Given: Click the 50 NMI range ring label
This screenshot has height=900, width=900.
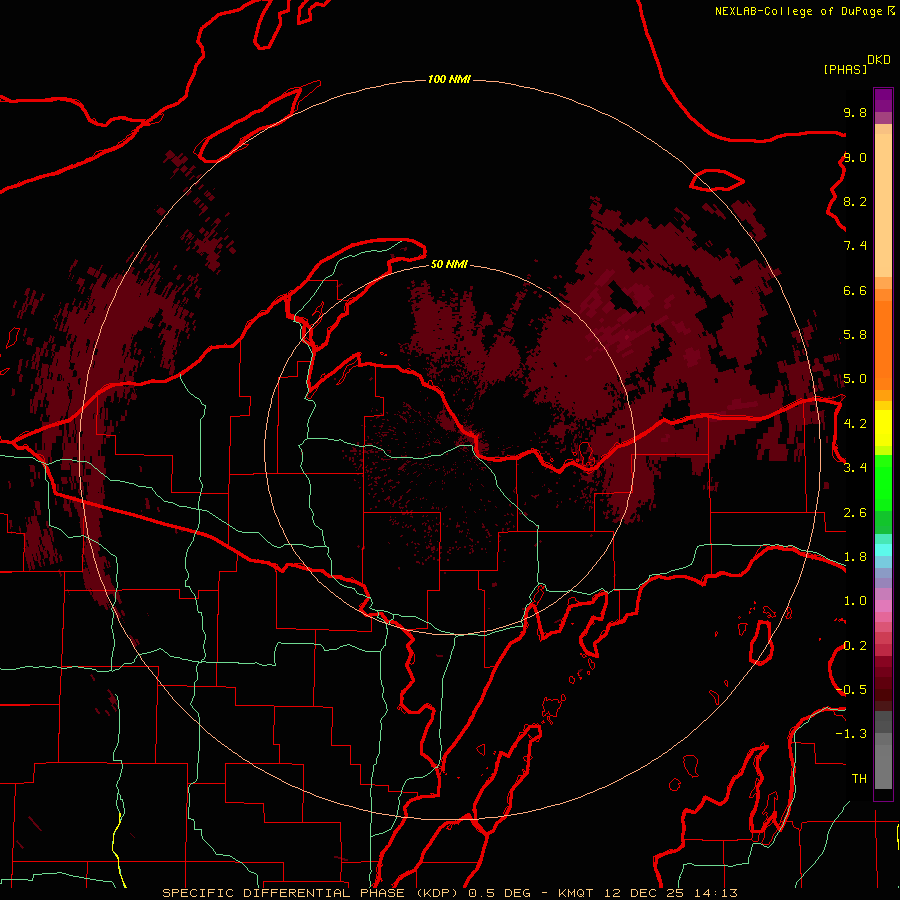Looking at the screenshot, I should [x=449, y=264].
